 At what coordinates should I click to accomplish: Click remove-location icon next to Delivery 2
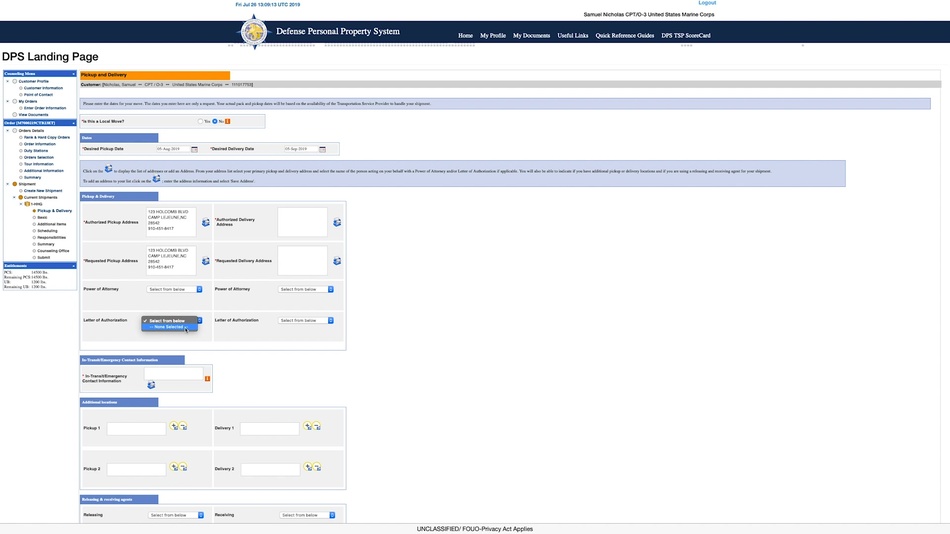click(x=316, y=466)
